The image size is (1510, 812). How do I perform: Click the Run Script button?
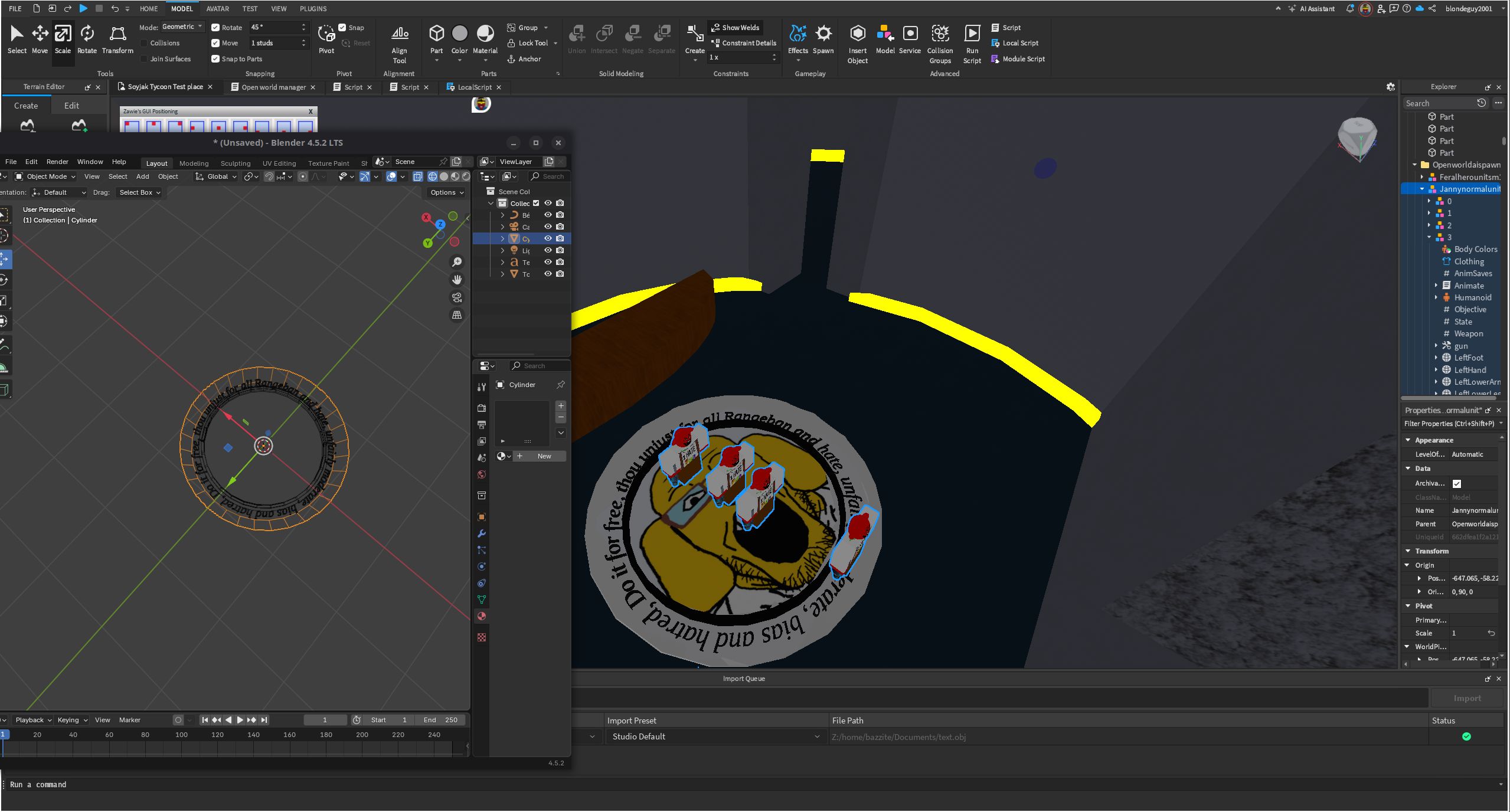pyautogui.click(x=972, y=44)
